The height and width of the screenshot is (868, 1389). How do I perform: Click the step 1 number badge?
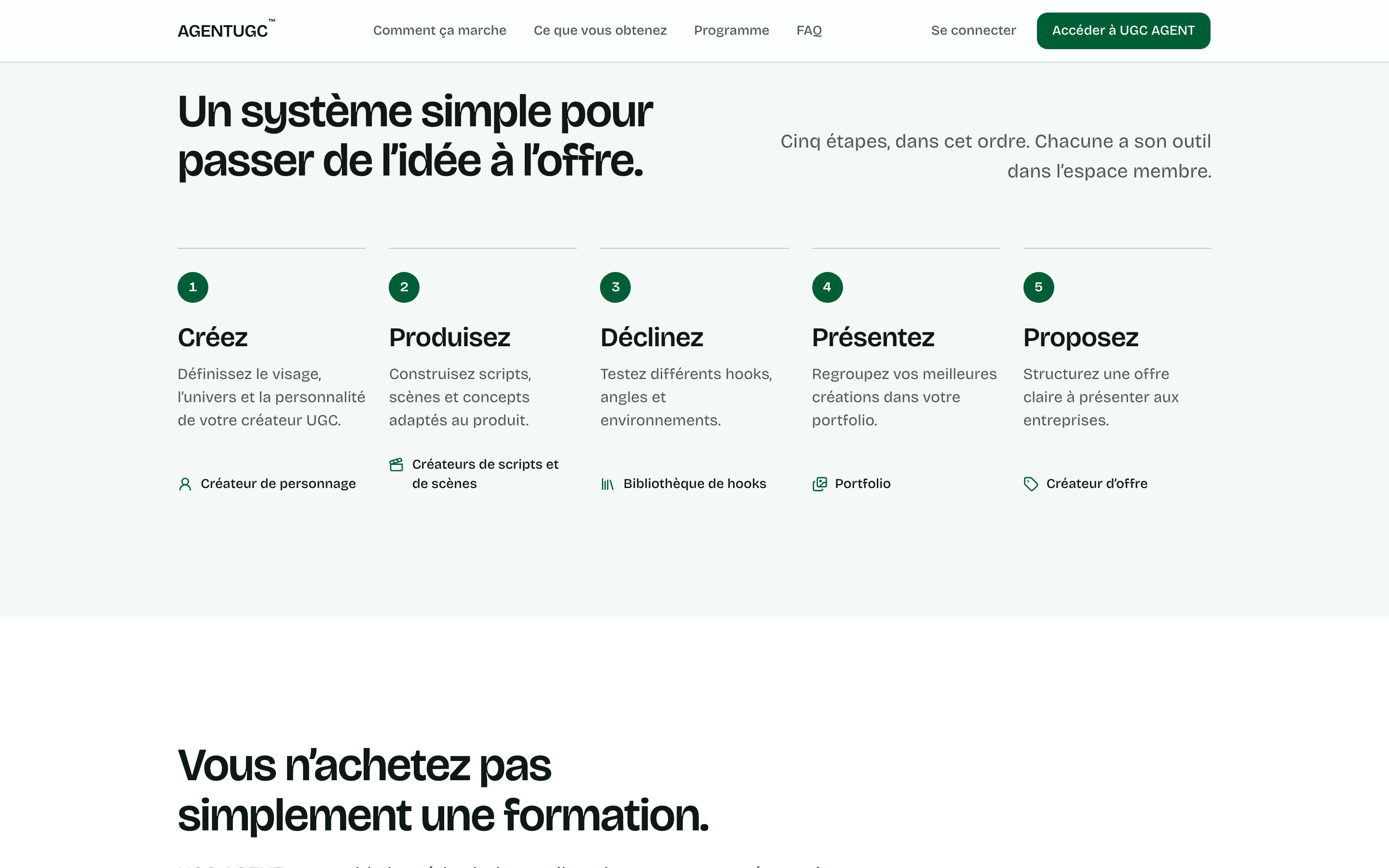[x=193, y=287]
